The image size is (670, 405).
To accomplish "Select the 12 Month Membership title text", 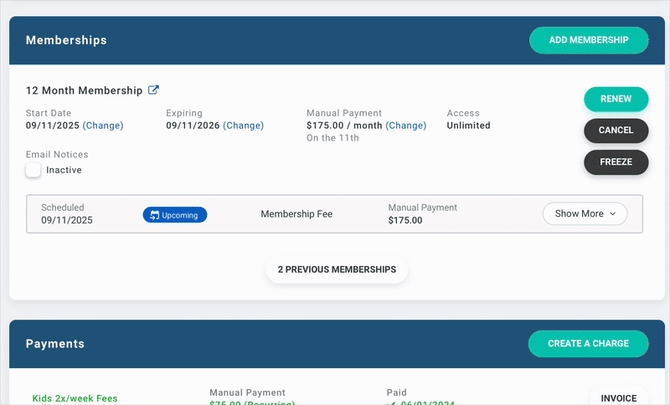I will (x=84, y=91).
